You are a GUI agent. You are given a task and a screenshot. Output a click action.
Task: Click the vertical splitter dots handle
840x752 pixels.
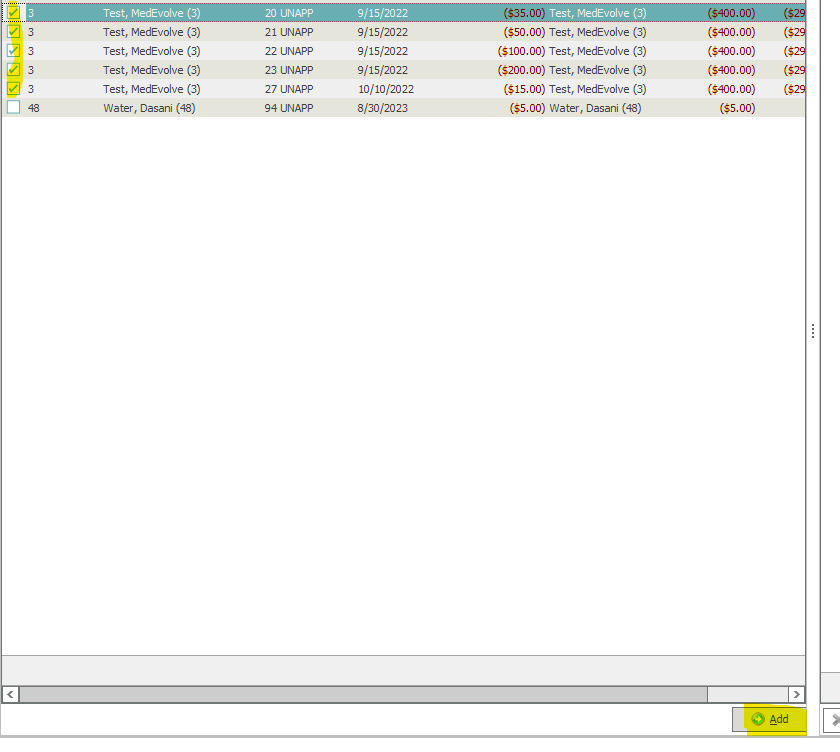point(813,331)
